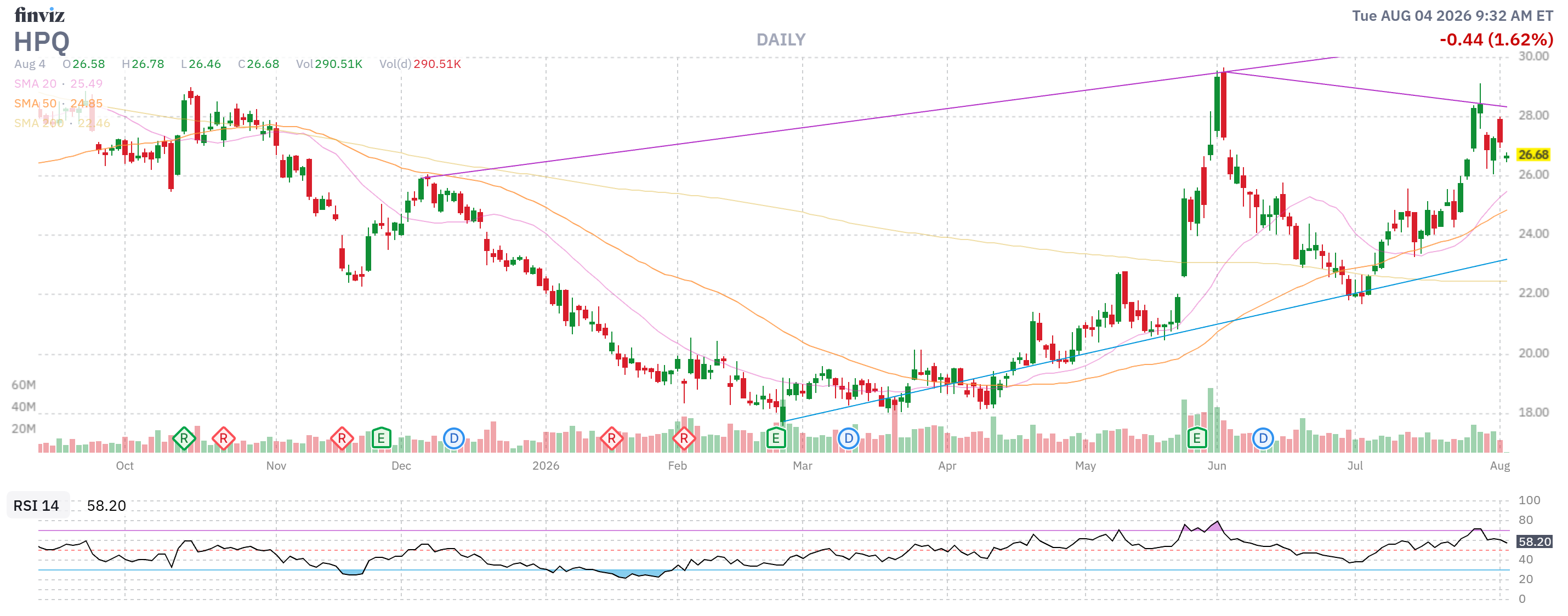Click the Nov label on the time axis
Screen dimensions: 1568x616
click(276, 466)
